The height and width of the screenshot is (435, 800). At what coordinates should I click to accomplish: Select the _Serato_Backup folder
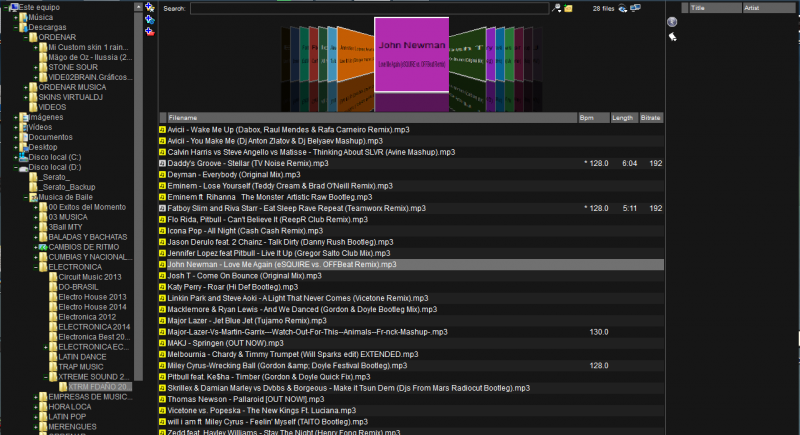pyautogui.click(x=67, y=187)
